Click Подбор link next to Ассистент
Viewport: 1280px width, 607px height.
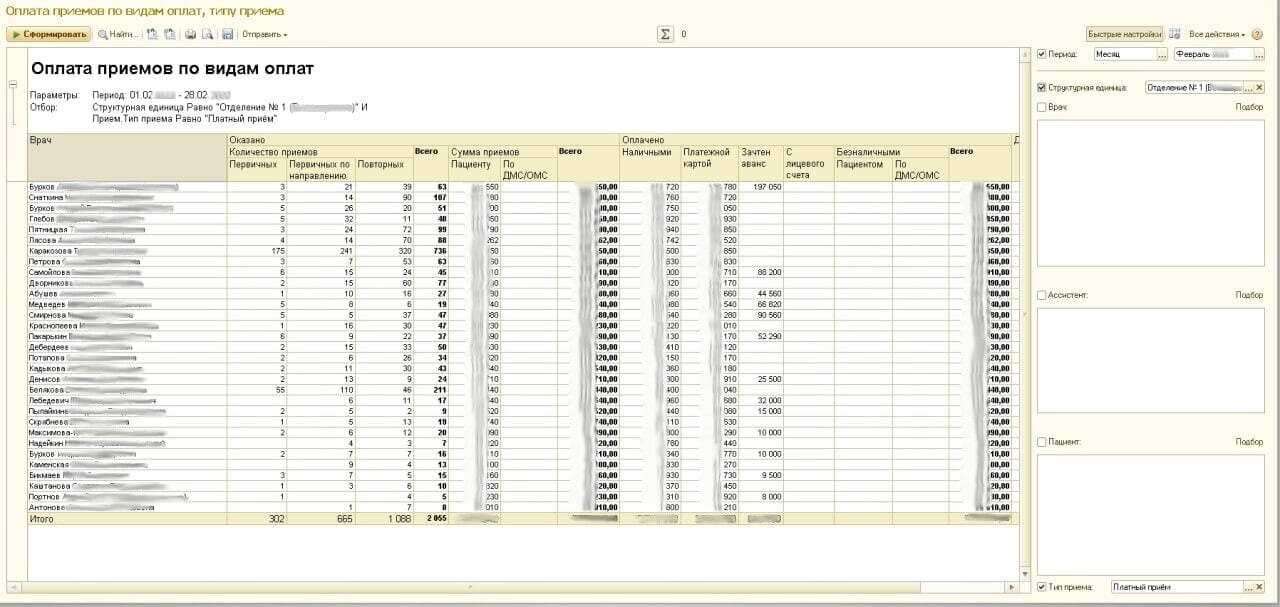1248,295
